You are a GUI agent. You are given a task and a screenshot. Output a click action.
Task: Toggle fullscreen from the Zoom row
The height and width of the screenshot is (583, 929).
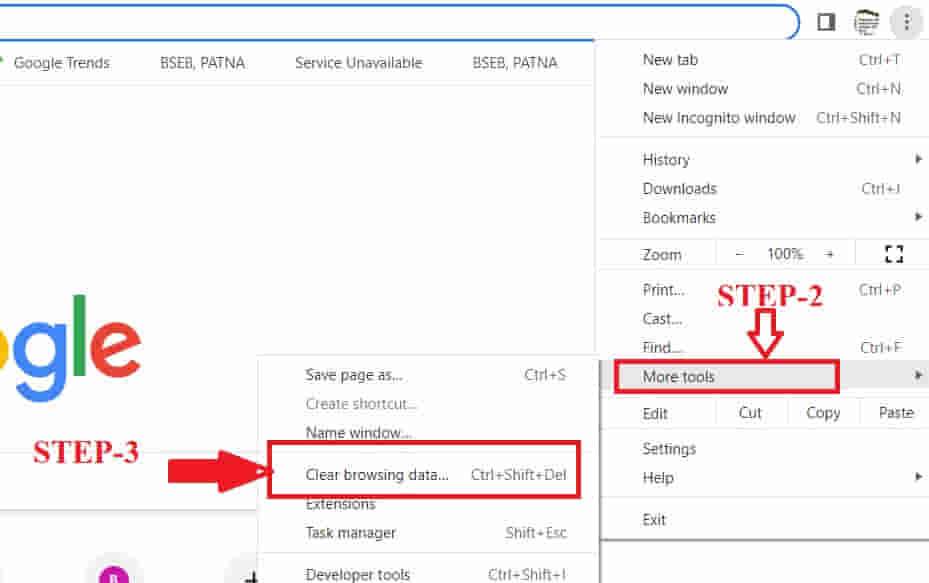pos(893,254)
